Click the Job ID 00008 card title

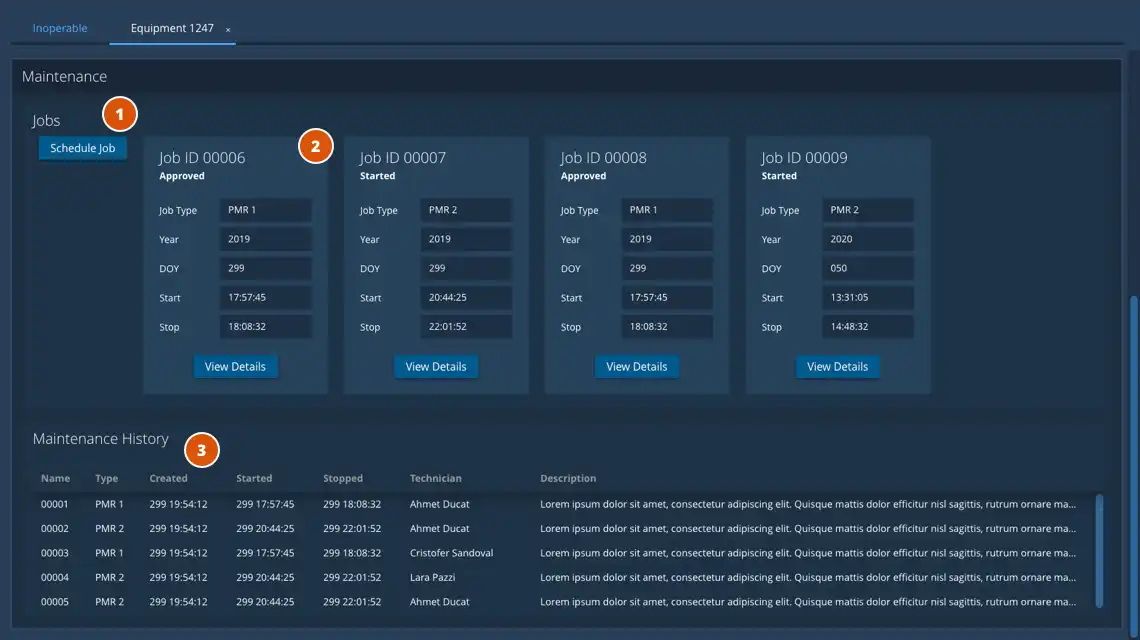click(x=603, y=157)
